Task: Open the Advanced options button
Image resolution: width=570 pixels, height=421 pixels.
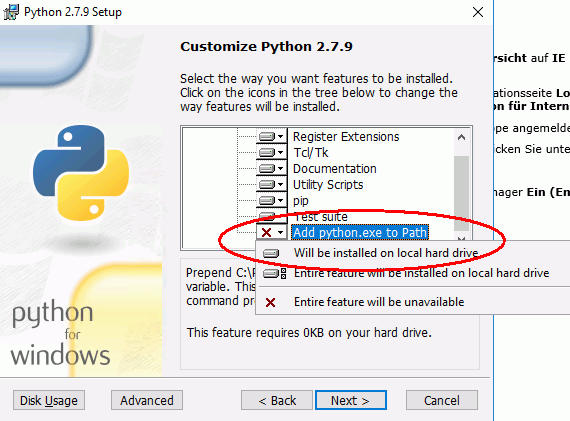Action: tap(147, 400)
